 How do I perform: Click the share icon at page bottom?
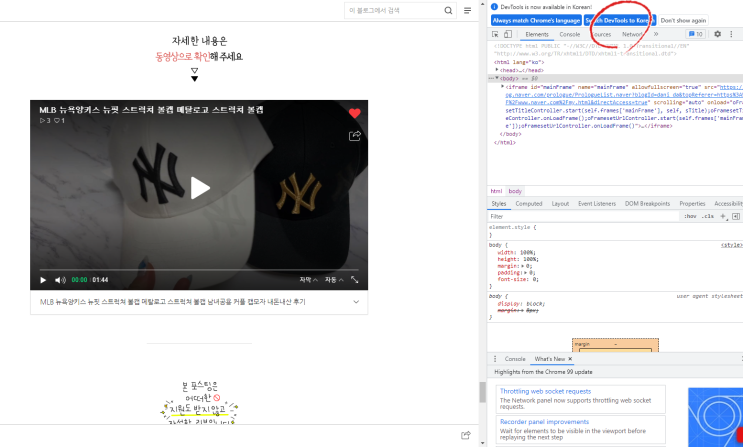[x=466, y=435]
